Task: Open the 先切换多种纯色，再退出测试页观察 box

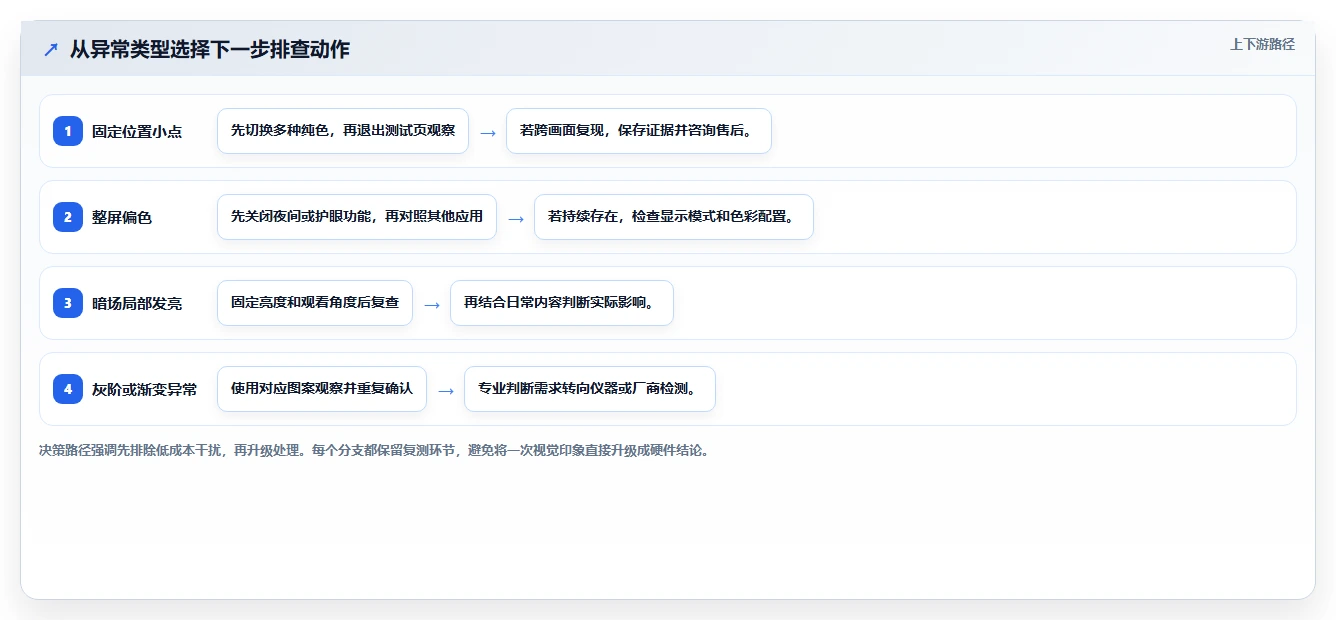Action: pyautogui.click(x=343, y=131)
